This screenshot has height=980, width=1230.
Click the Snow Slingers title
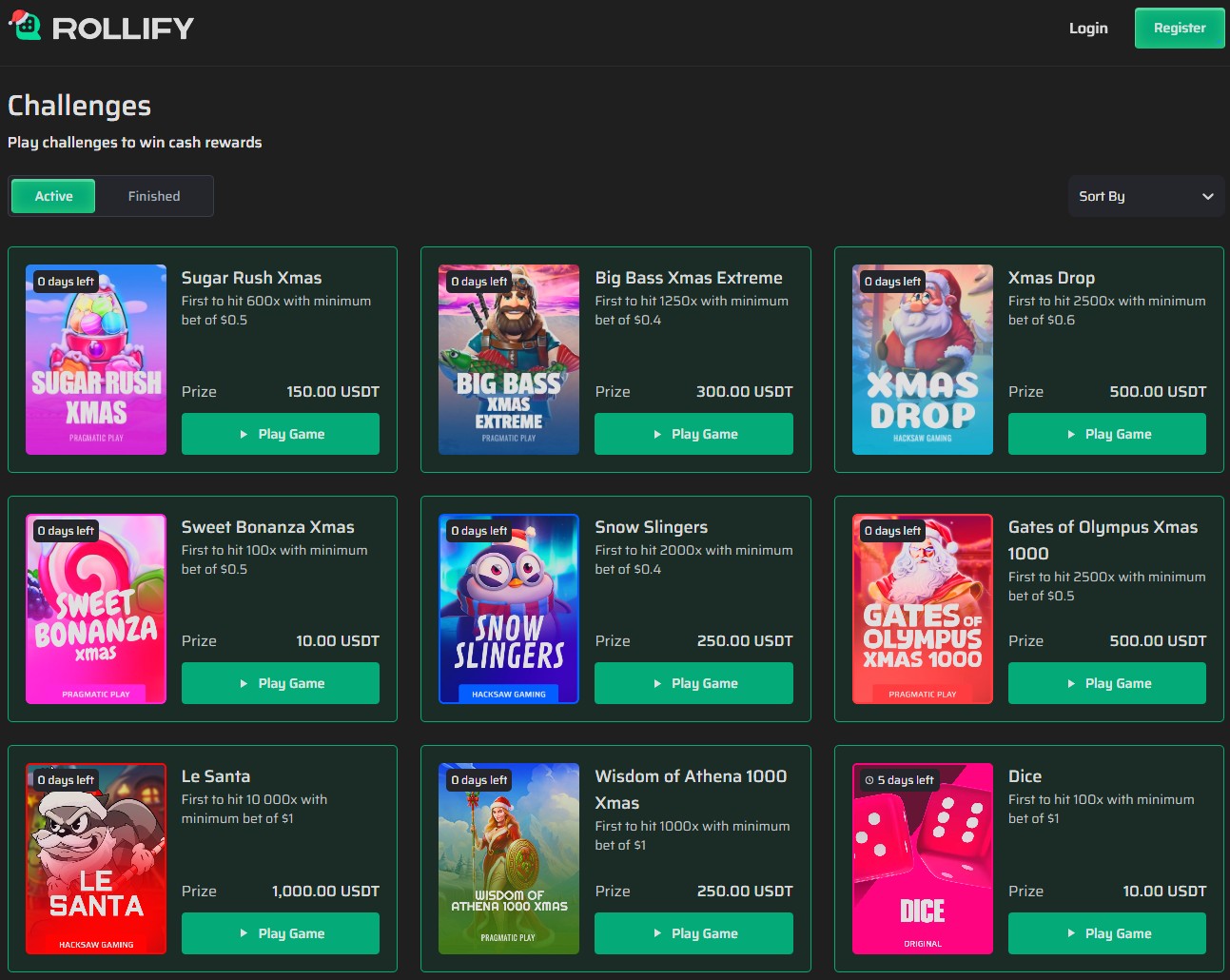click(652, 527)
